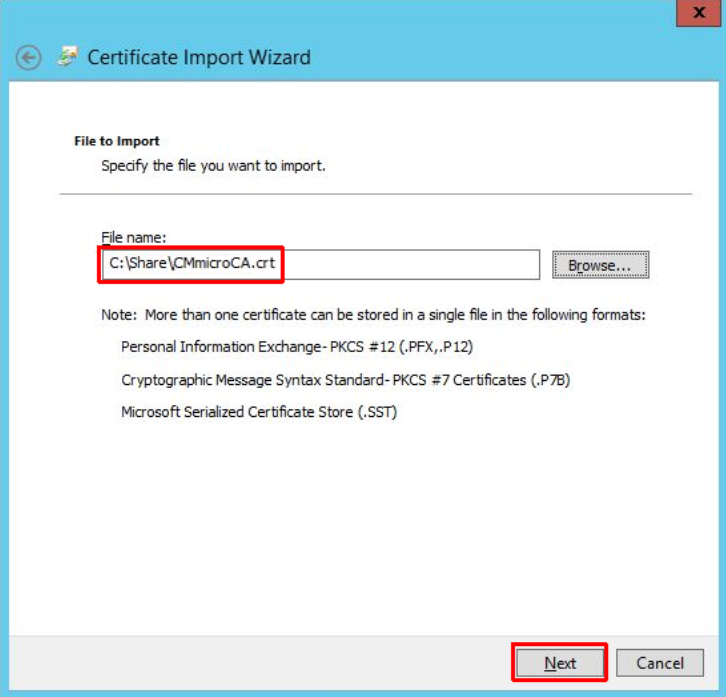Click the 'Certificate Import Wizard' title text
This screenshot has height=697, width=726.
tap(199, 57)
